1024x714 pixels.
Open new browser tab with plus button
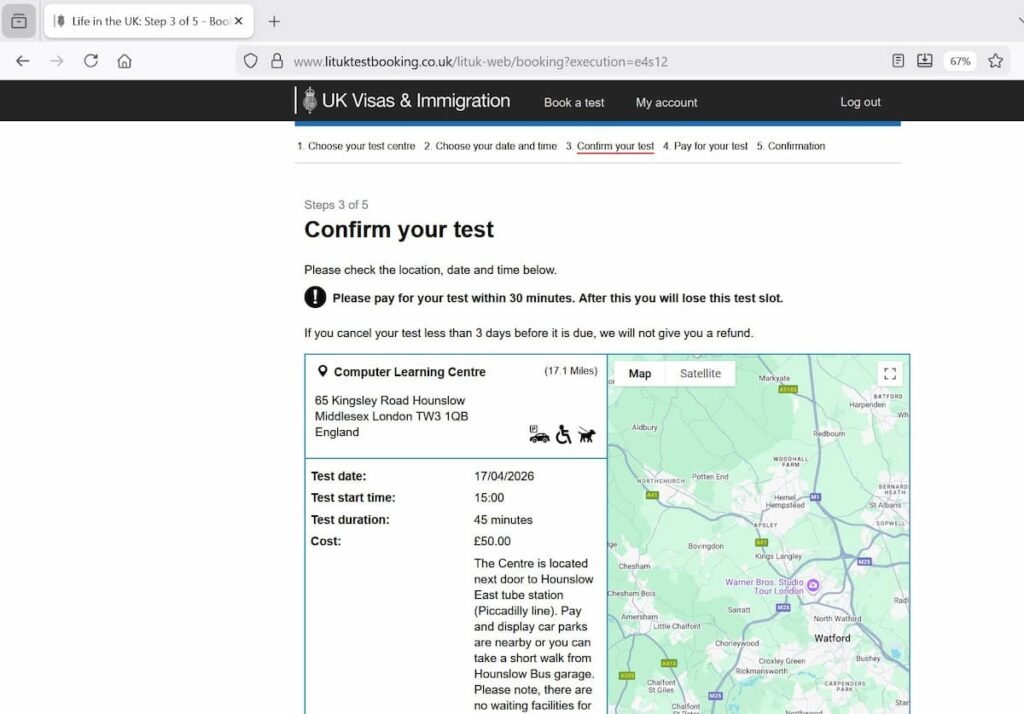click(274, 21)
